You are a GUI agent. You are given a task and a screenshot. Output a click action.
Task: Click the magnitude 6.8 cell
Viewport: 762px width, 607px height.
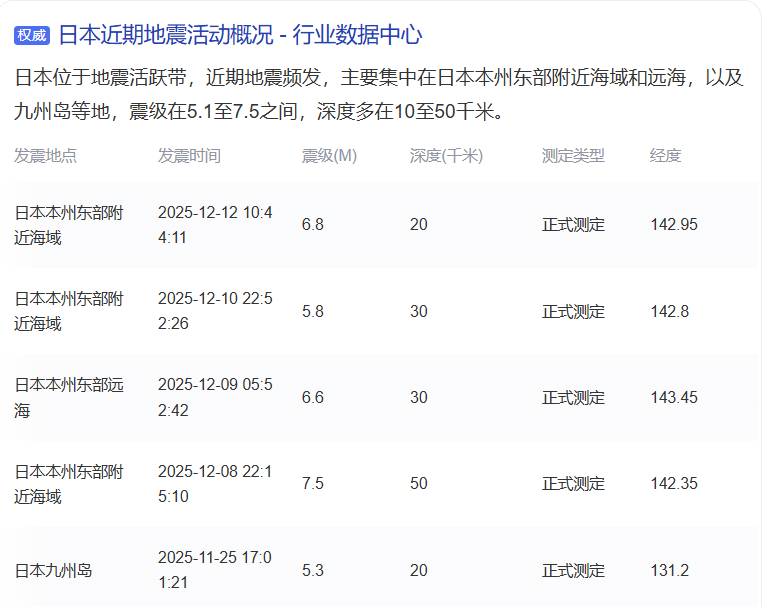pos(313,225)
